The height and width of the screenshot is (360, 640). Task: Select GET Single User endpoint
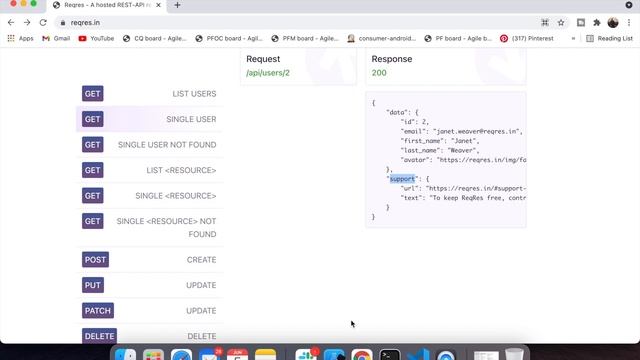pos(149,119)
